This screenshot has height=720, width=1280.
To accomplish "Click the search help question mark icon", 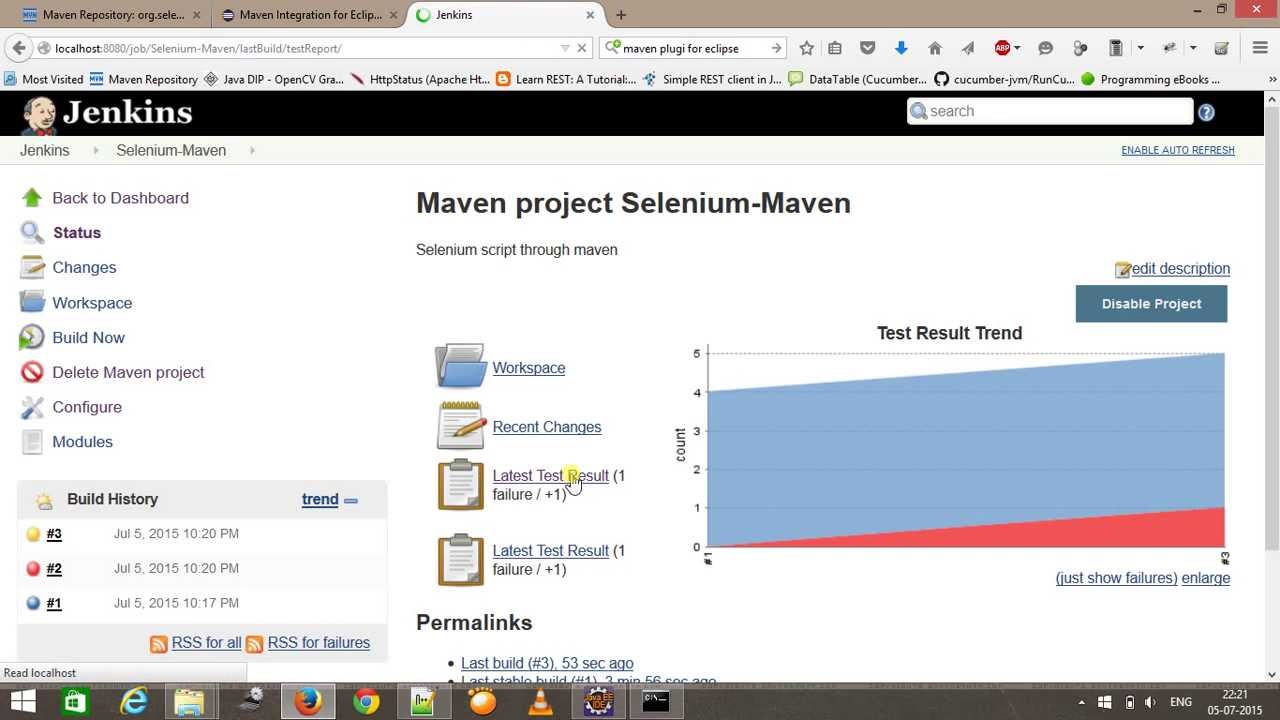I will (1206, 112).
